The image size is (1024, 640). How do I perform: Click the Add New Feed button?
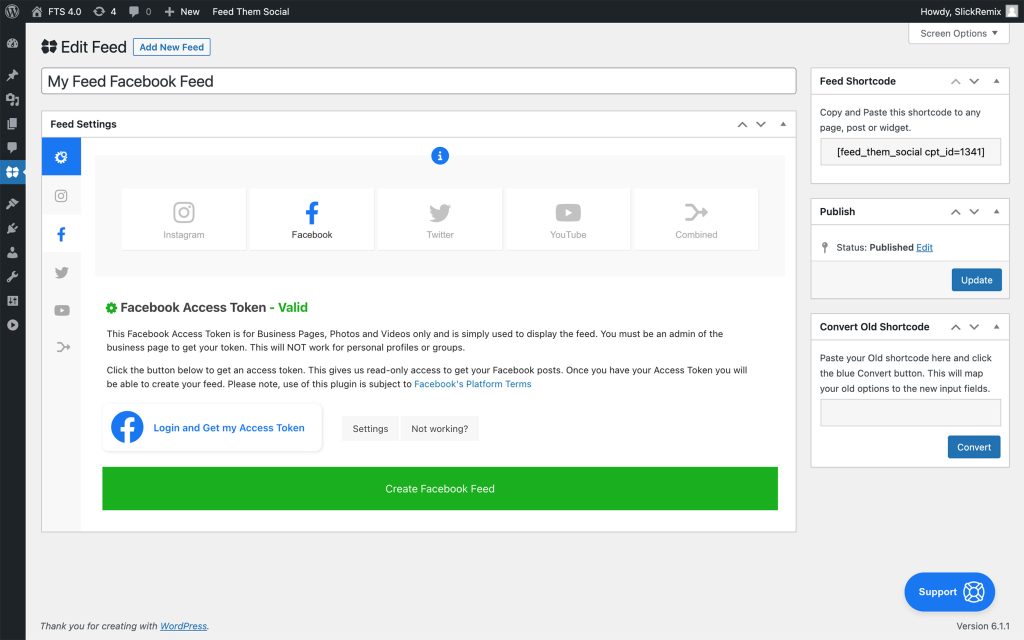click(x=172, y=47)
